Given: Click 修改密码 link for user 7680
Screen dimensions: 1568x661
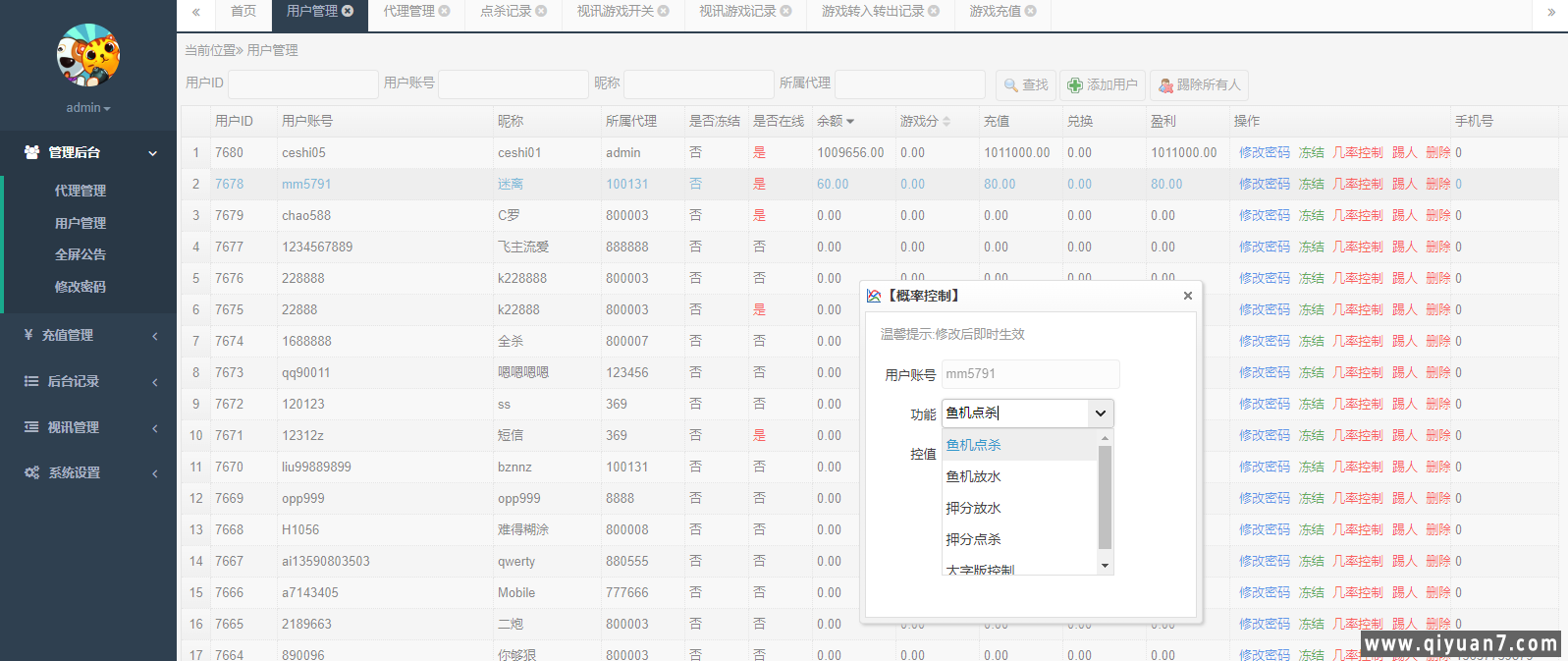Looking at the screenshot, I should pyautogui.click(x=1264, y=152).
